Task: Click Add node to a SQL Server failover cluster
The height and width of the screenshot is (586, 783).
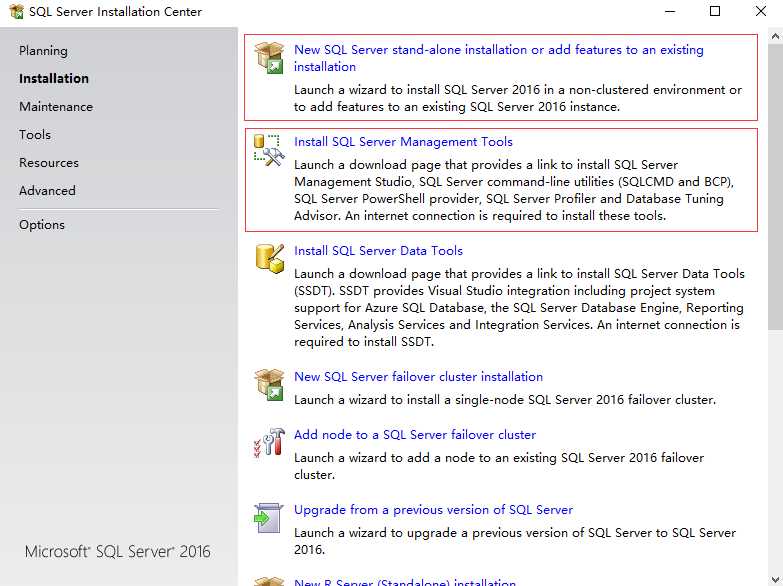Action: tap(415, 435)
